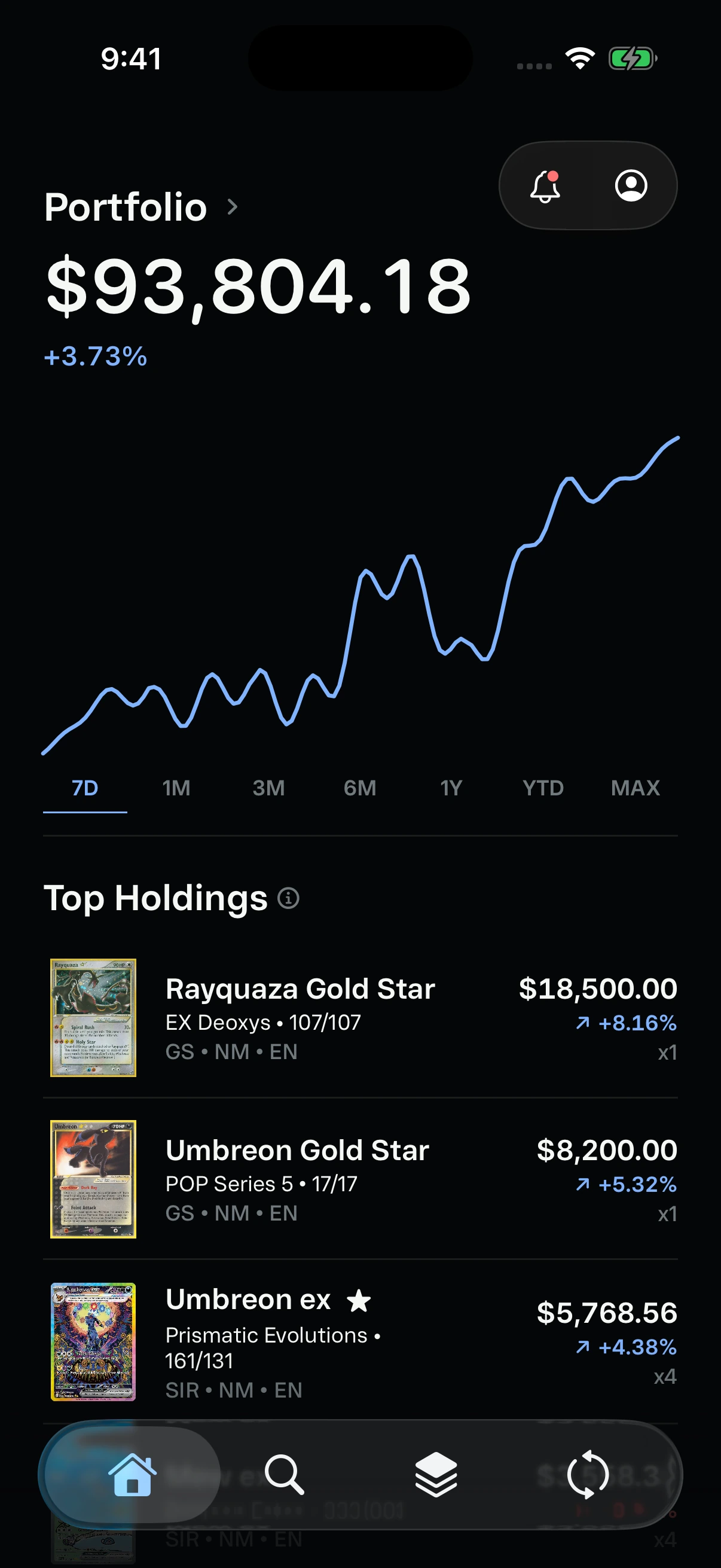This screenshot has height=1568, width=721.
Task: Show year-to-date YTD chart
Action: pyautogui.click(x=543, y=788)
